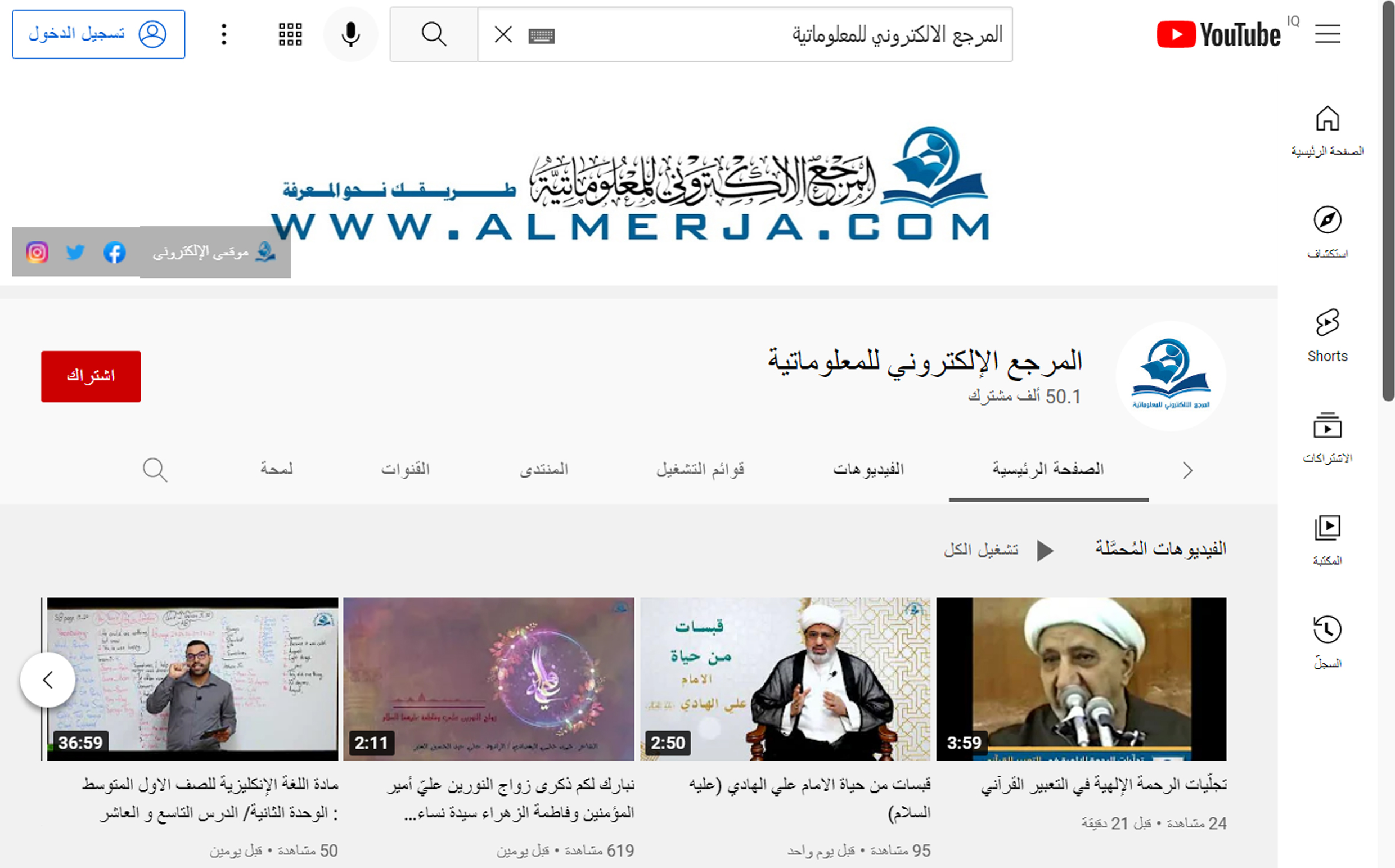The height and width of the screenshot is (868, 1395).
Task: Click '619 مشاهدة • قبل يومين' metadata
Action: pyautogui.click(x=565, y=851)
